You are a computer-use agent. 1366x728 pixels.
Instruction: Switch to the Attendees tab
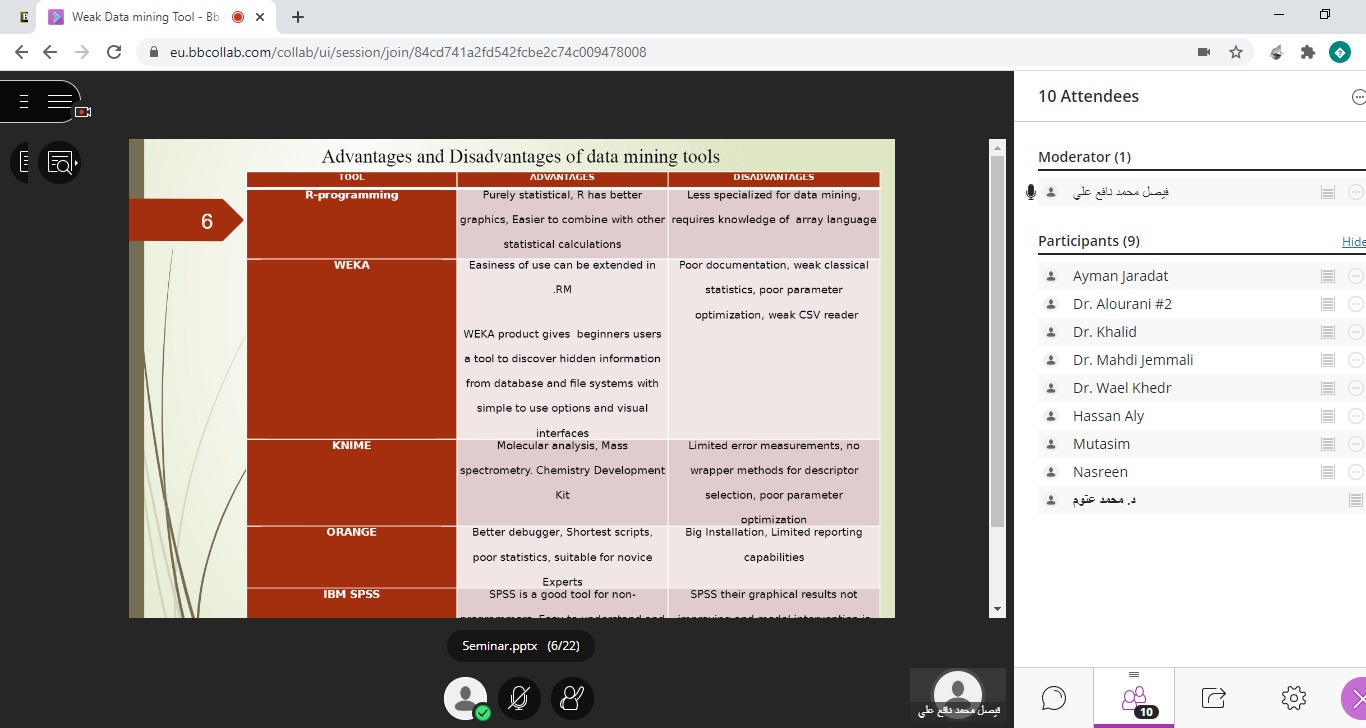point(1134,697)
